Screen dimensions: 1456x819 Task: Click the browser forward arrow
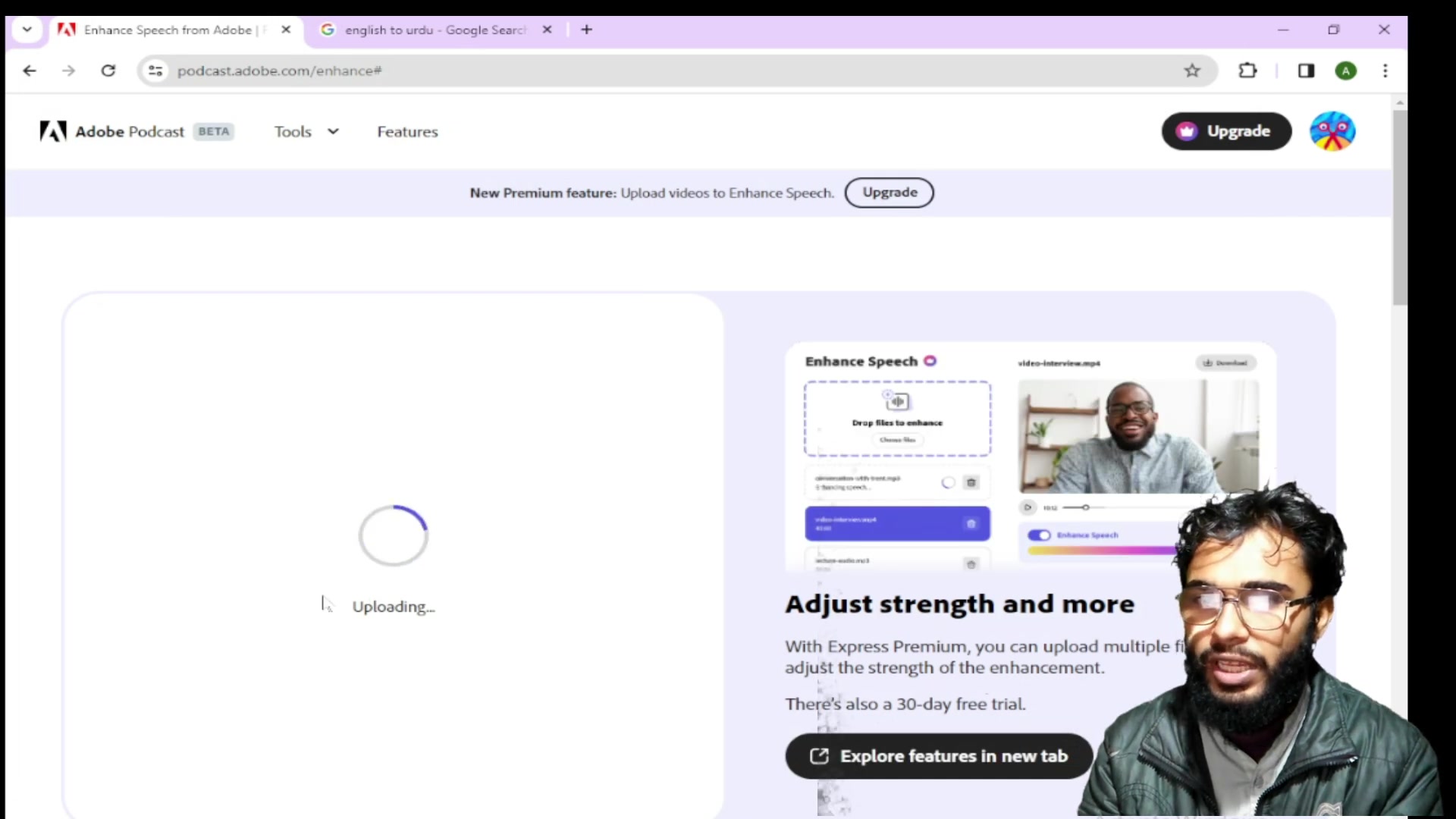point(69,71)
